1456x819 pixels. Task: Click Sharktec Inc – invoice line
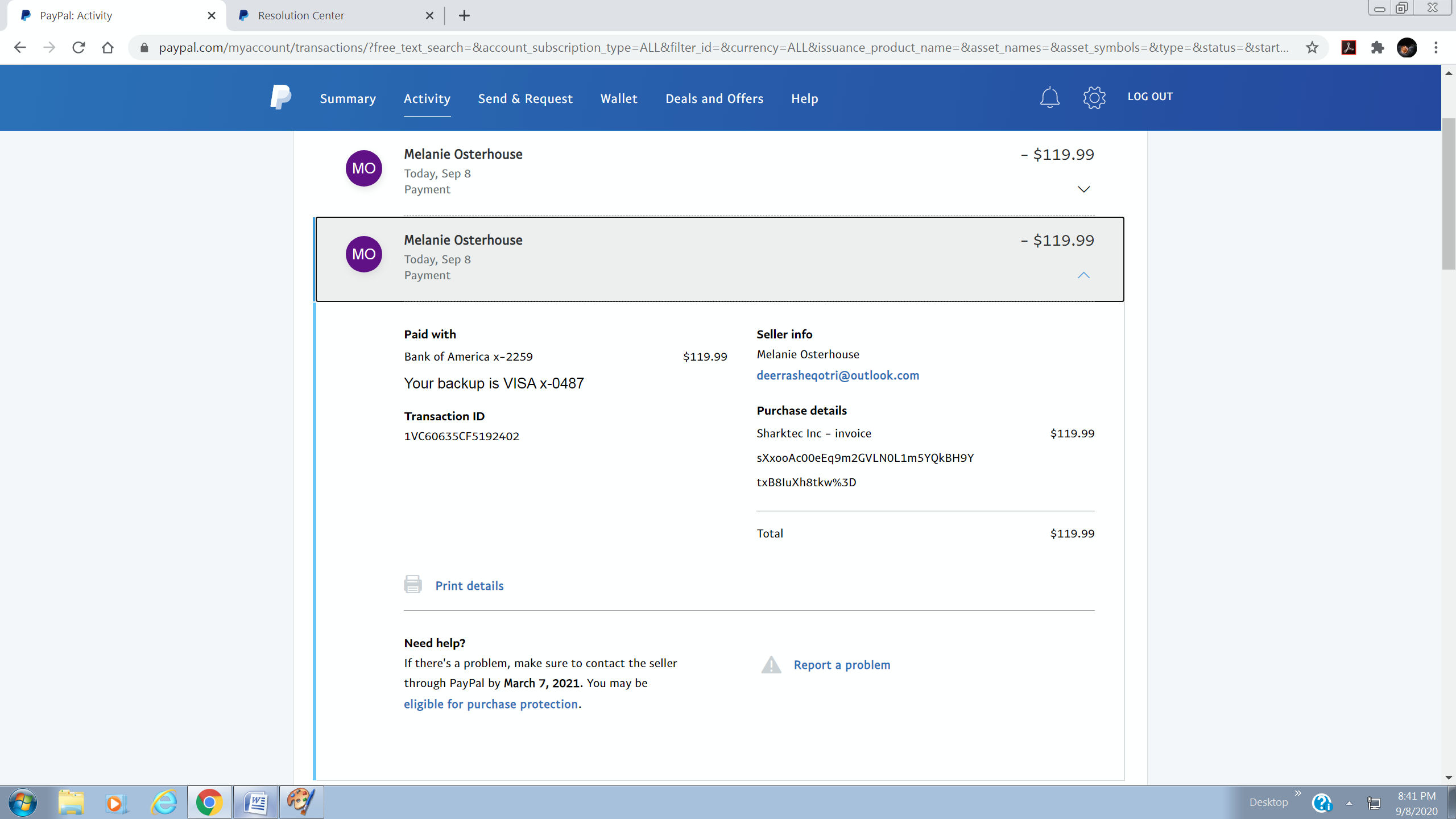pyautogui.click(x=813, y=433)
